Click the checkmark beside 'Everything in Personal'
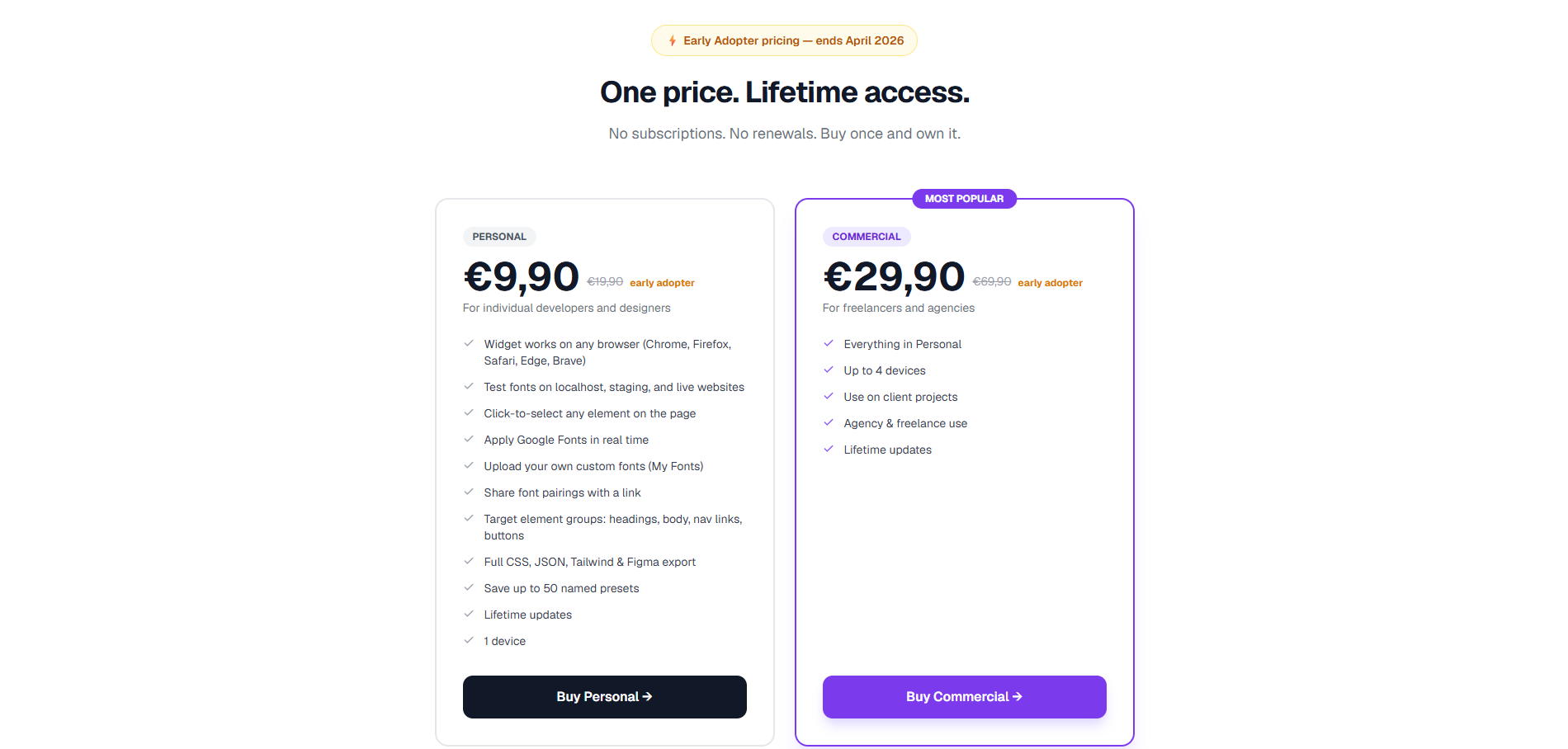 click(829, 343)
